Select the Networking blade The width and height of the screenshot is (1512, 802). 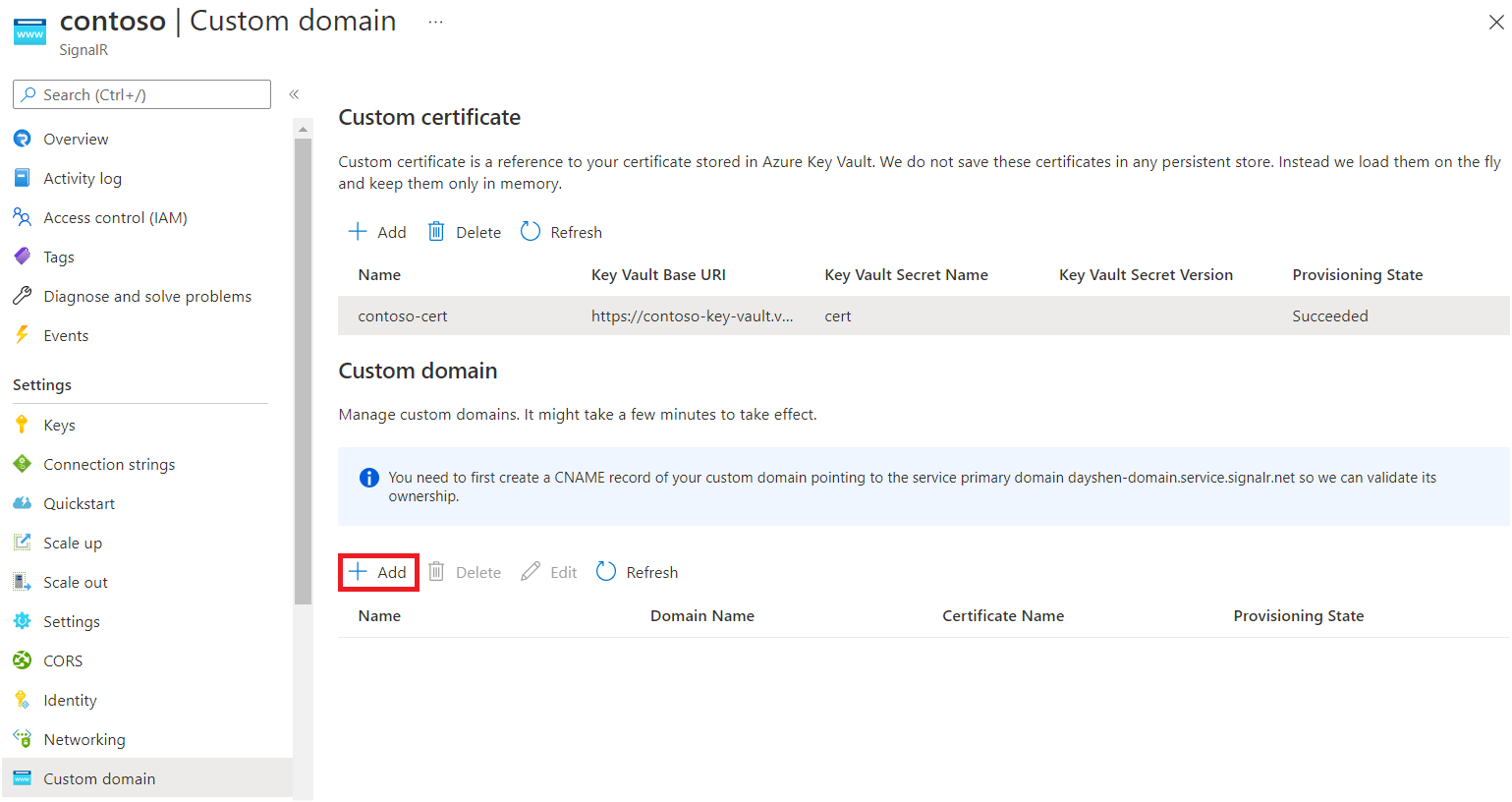84,738
